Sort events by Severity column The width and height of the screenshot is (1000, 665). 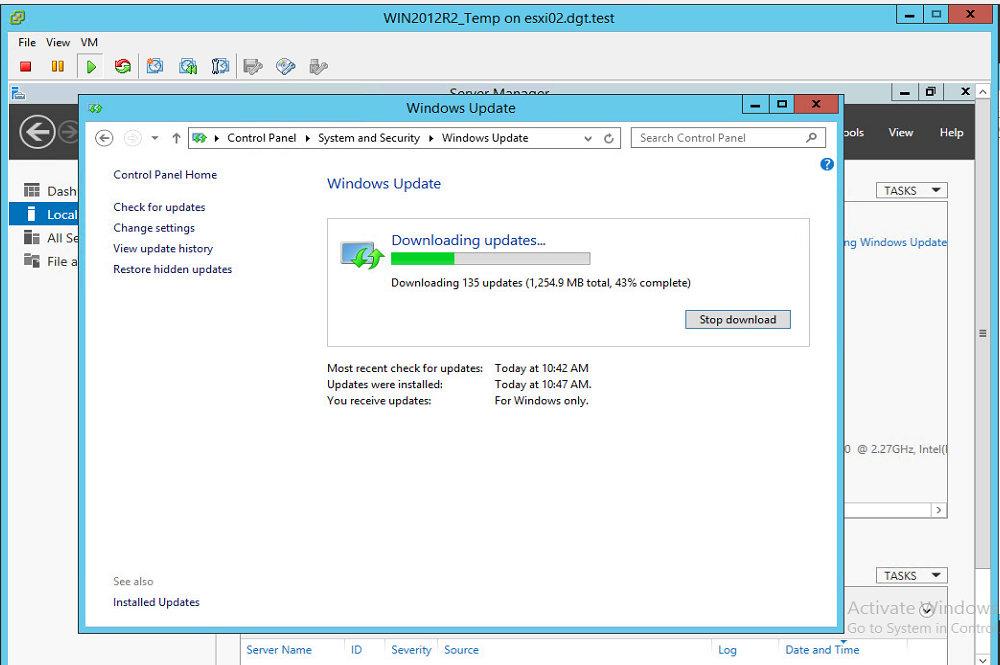411,650
